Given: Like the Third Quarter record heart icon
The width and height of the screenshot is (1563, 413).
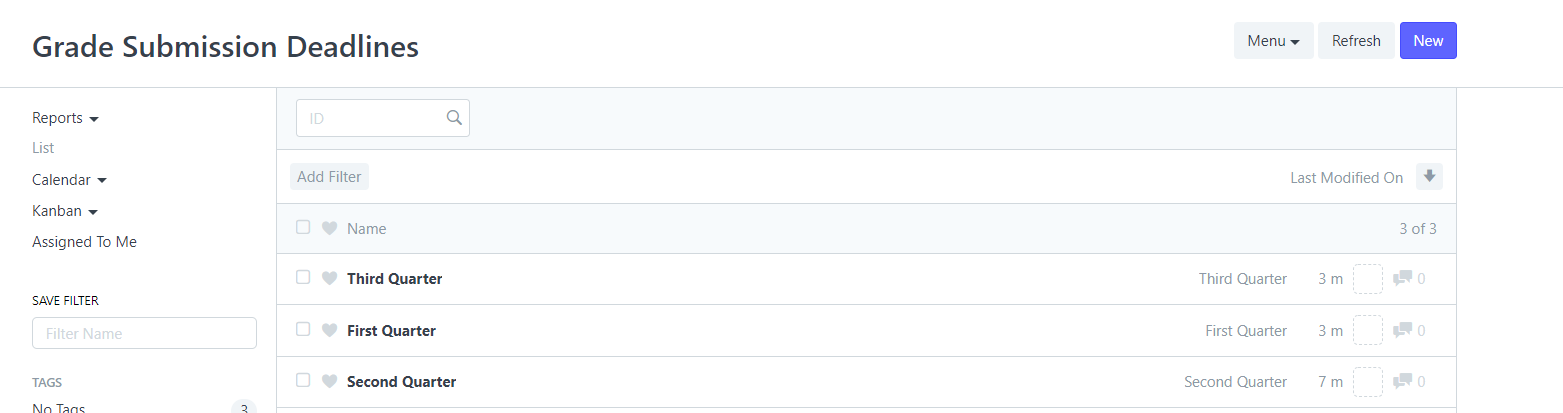Looking at the screenshot, I should 329,279.
